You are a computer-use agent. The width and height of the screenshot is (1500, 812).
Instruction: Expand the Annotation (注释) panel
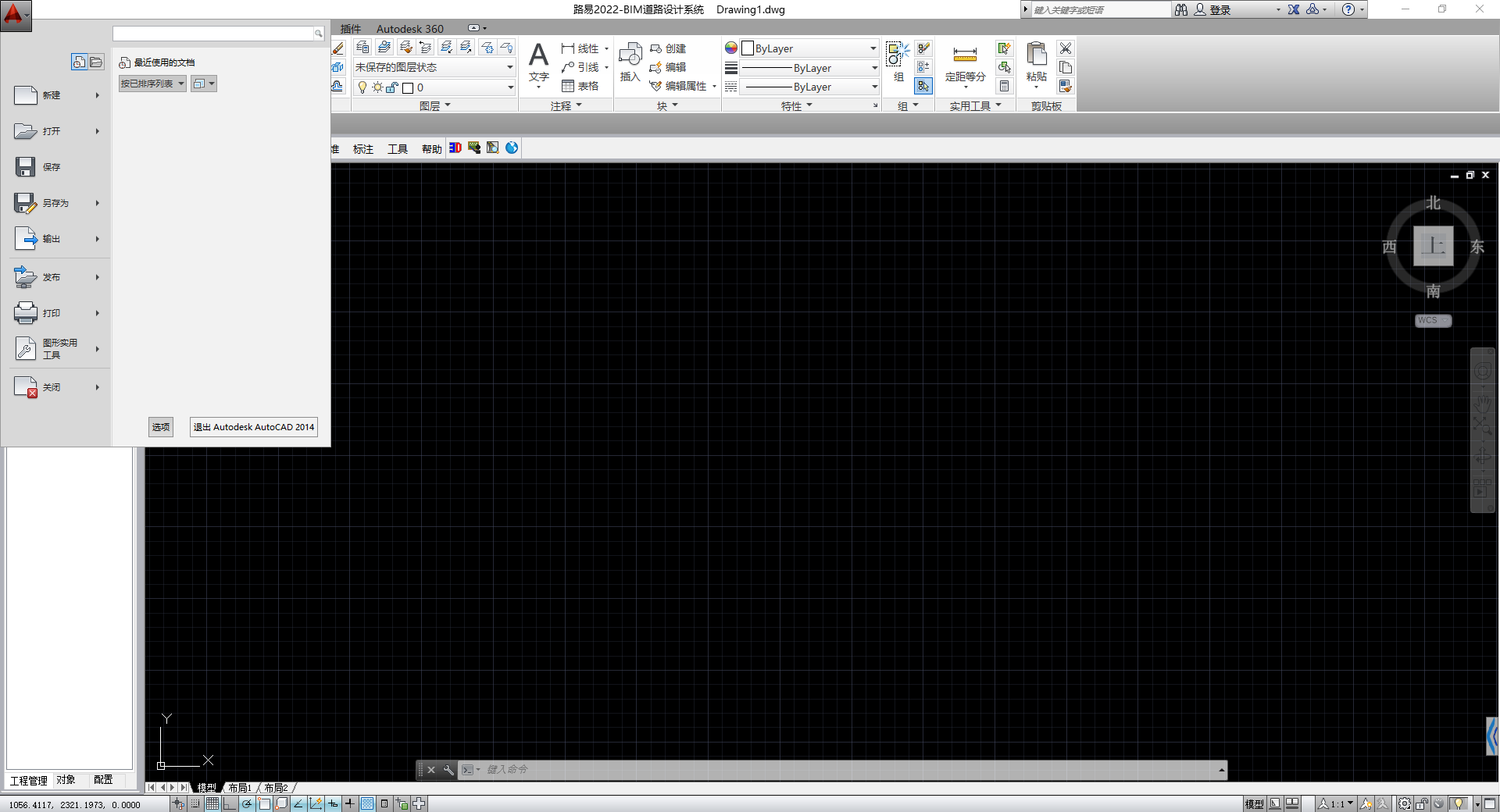click(566, 105)
